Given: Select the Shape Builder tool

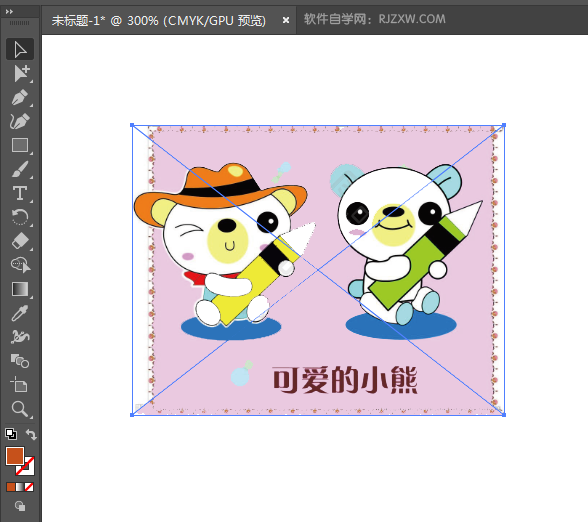Looking at the screenshot, I should [x=20, y=265].
